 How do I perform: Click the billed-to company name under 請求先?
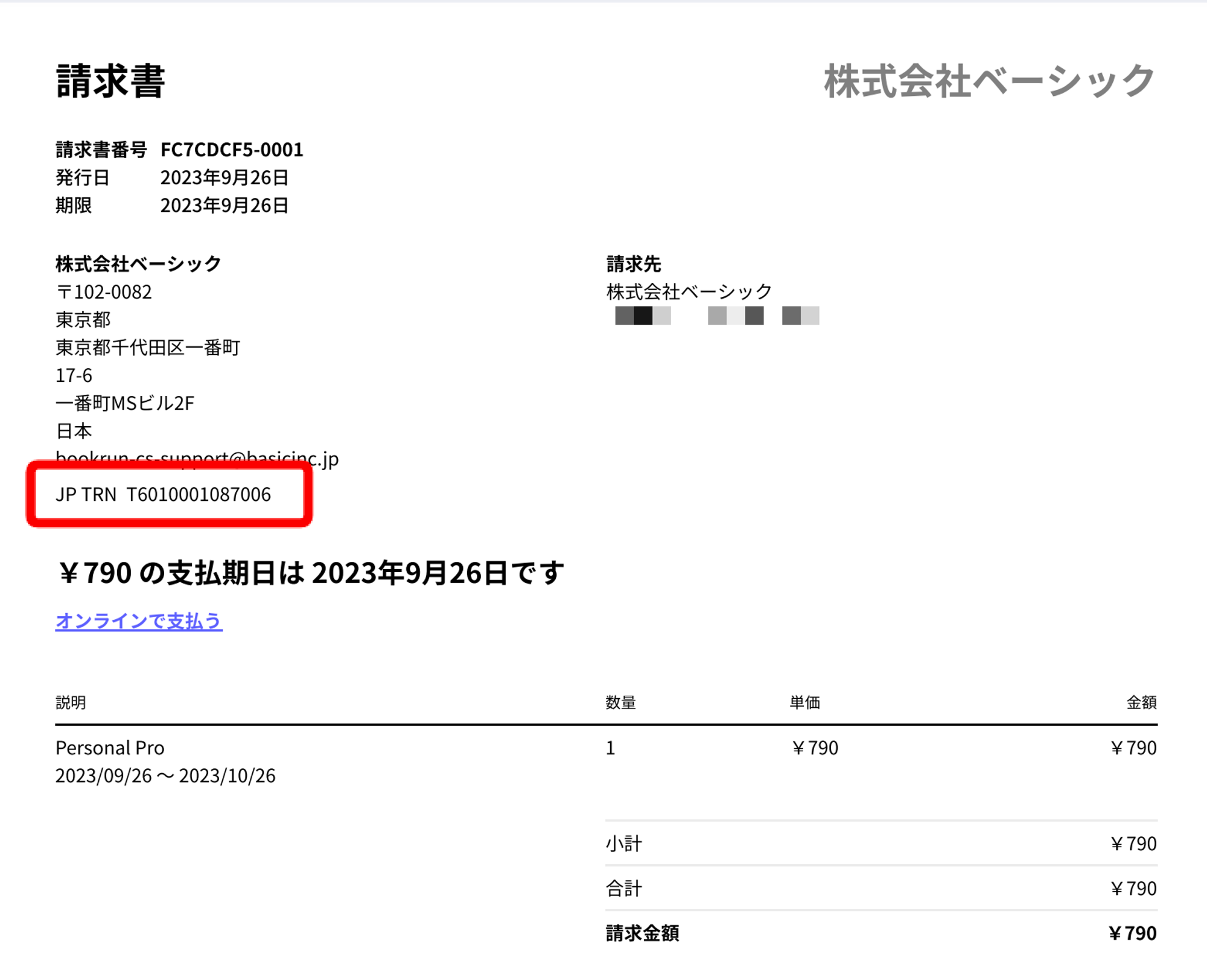point(689,292)
